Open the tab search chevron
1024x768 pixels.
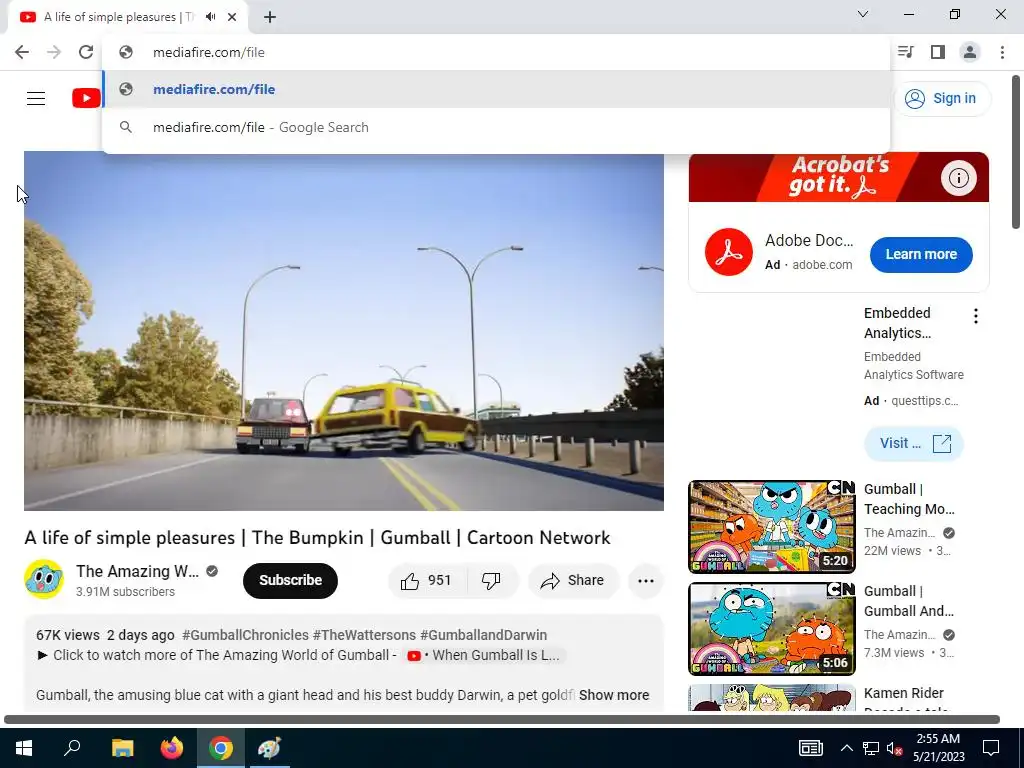863,14
